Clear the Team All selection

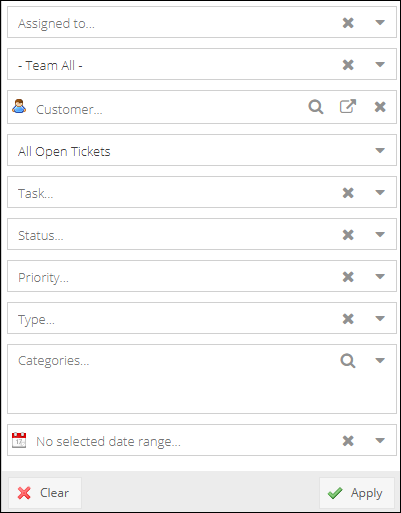[348, 65]
